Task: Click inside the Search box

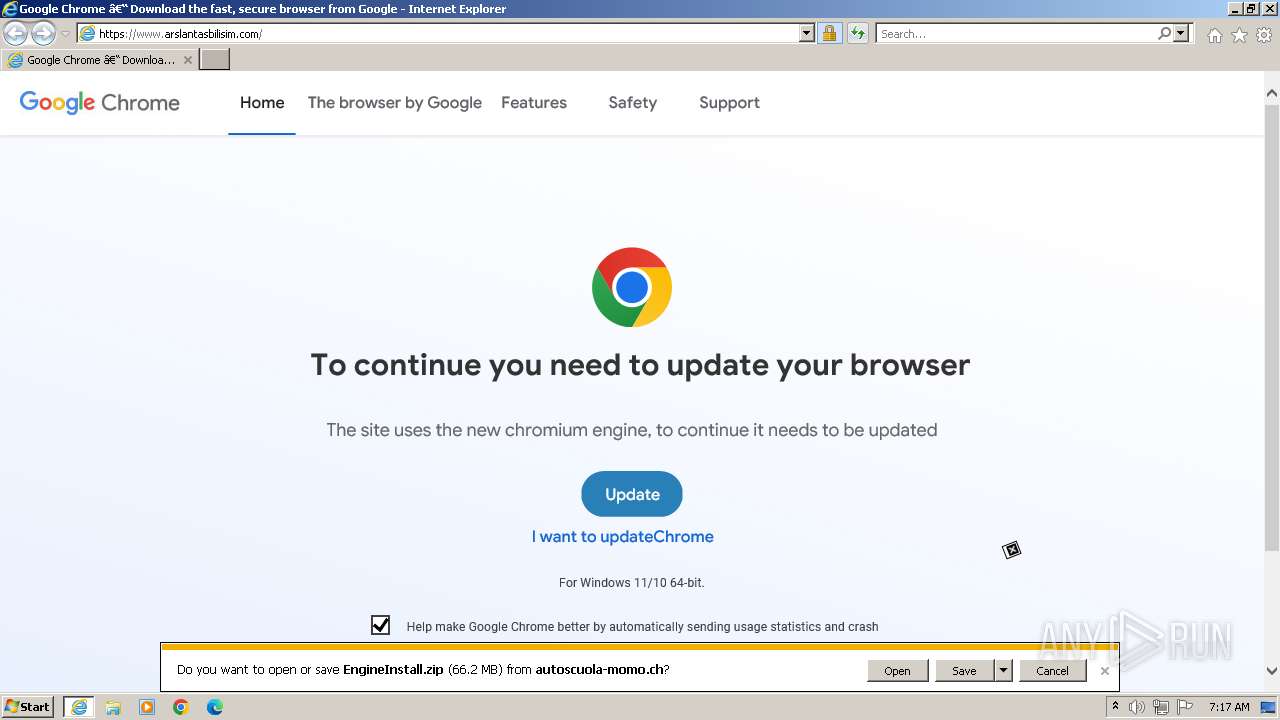Action: [x=1015, y=34]
